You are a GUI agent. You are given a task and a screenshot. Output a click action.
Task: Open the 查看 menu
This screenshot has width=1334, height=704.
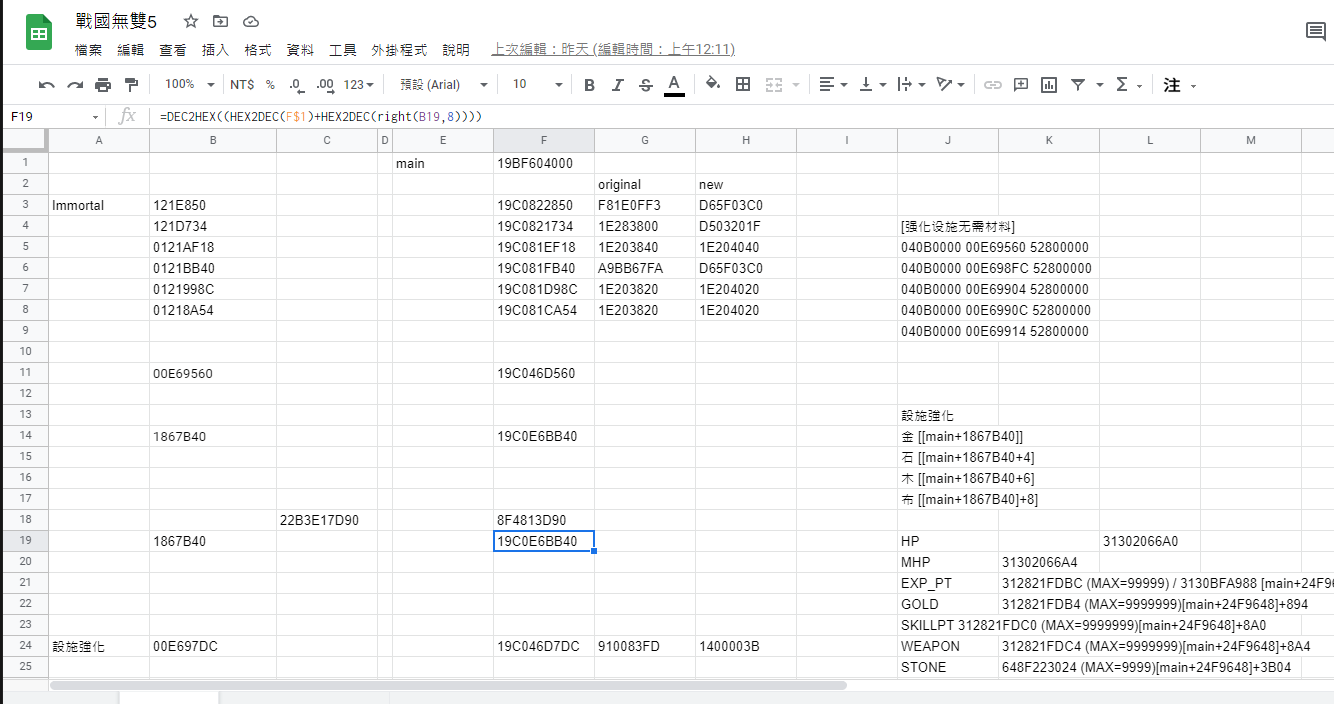[x=173, y=49]
